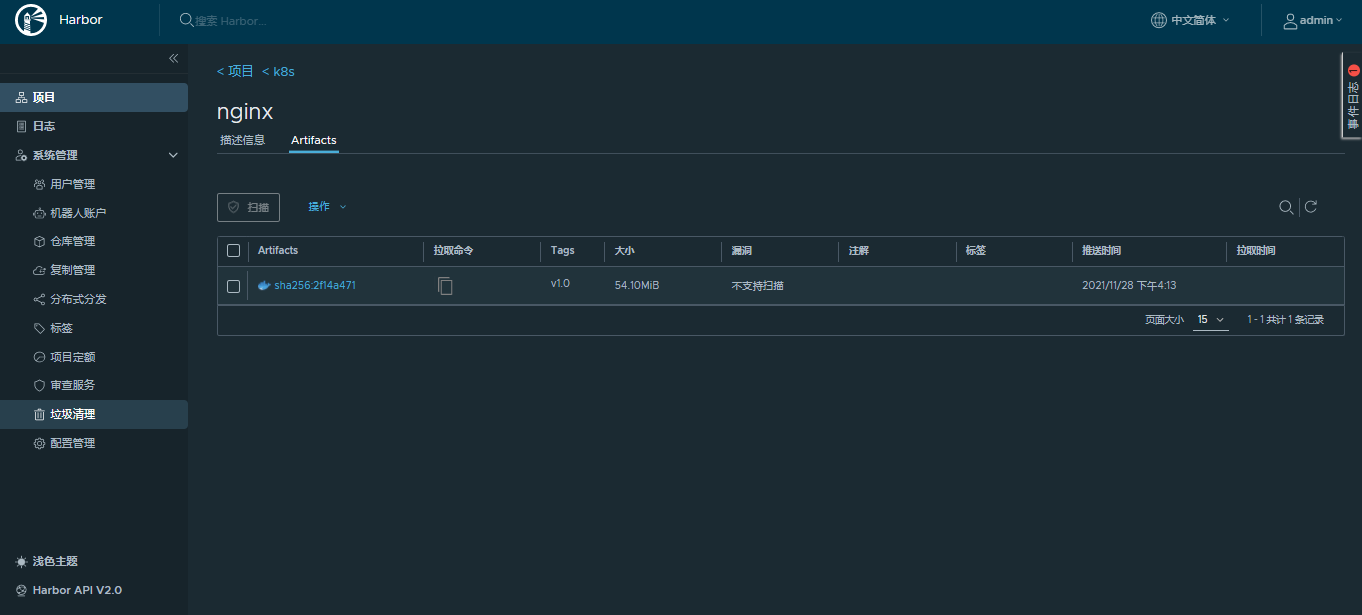The height and width of the screenshot is (615, 1362).
Task: Click the 扫描 scan button
Action: tap(248, 207)
